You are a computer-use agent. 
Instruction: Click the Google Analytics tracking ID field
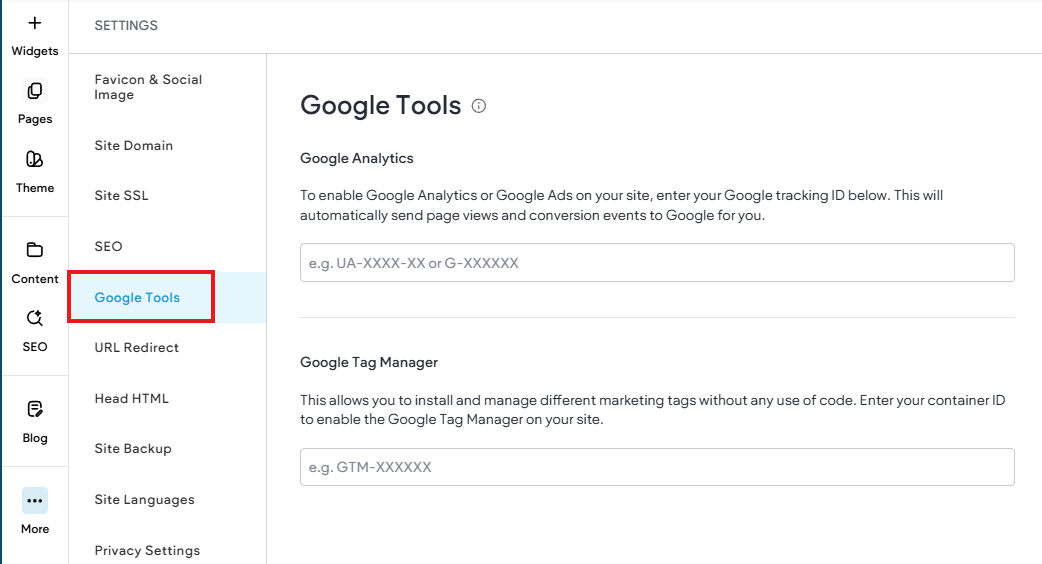tap(657, 262)
